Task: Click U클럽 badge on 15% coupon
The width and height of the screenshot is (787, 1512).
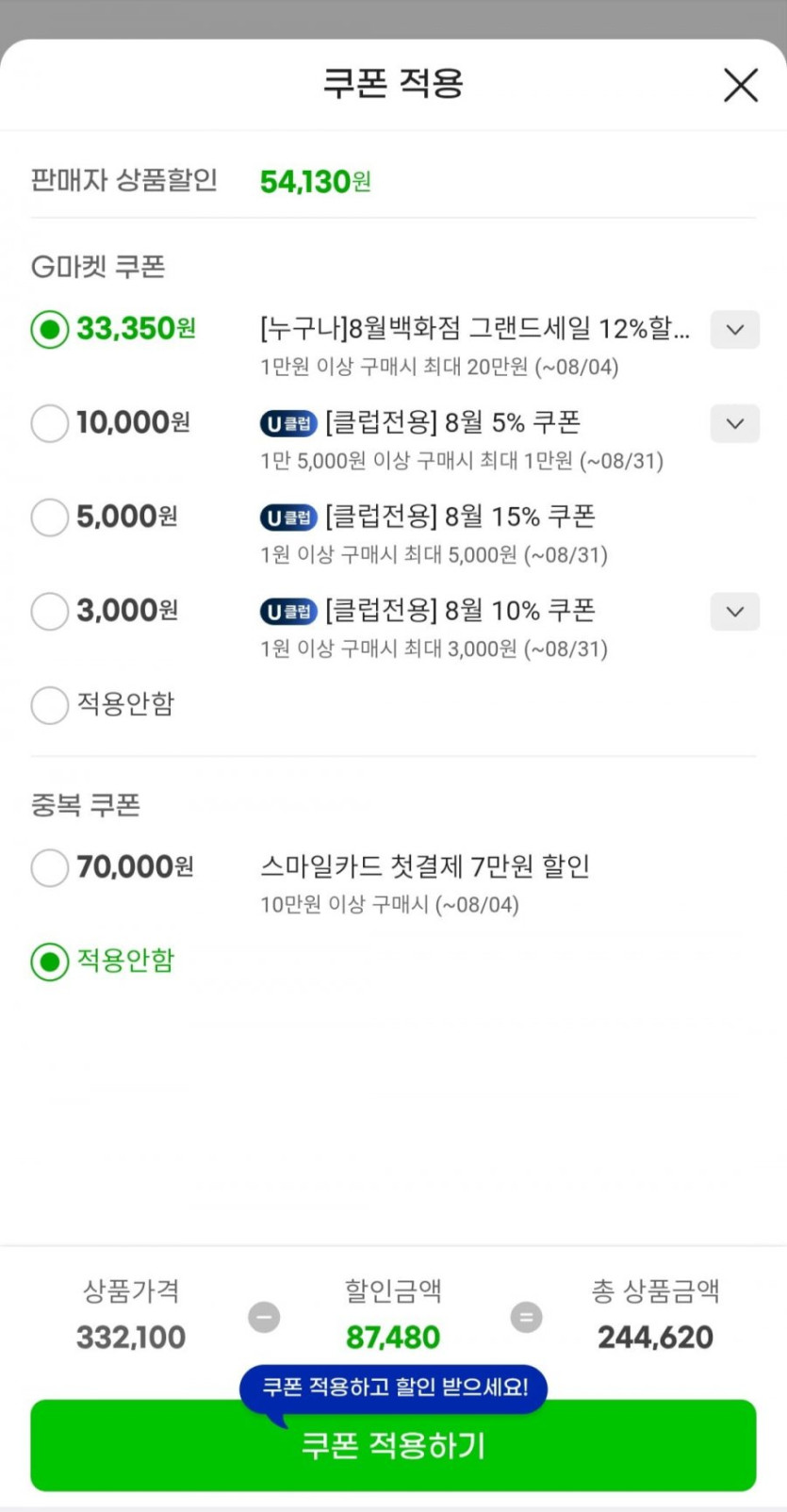Action: 288,518
